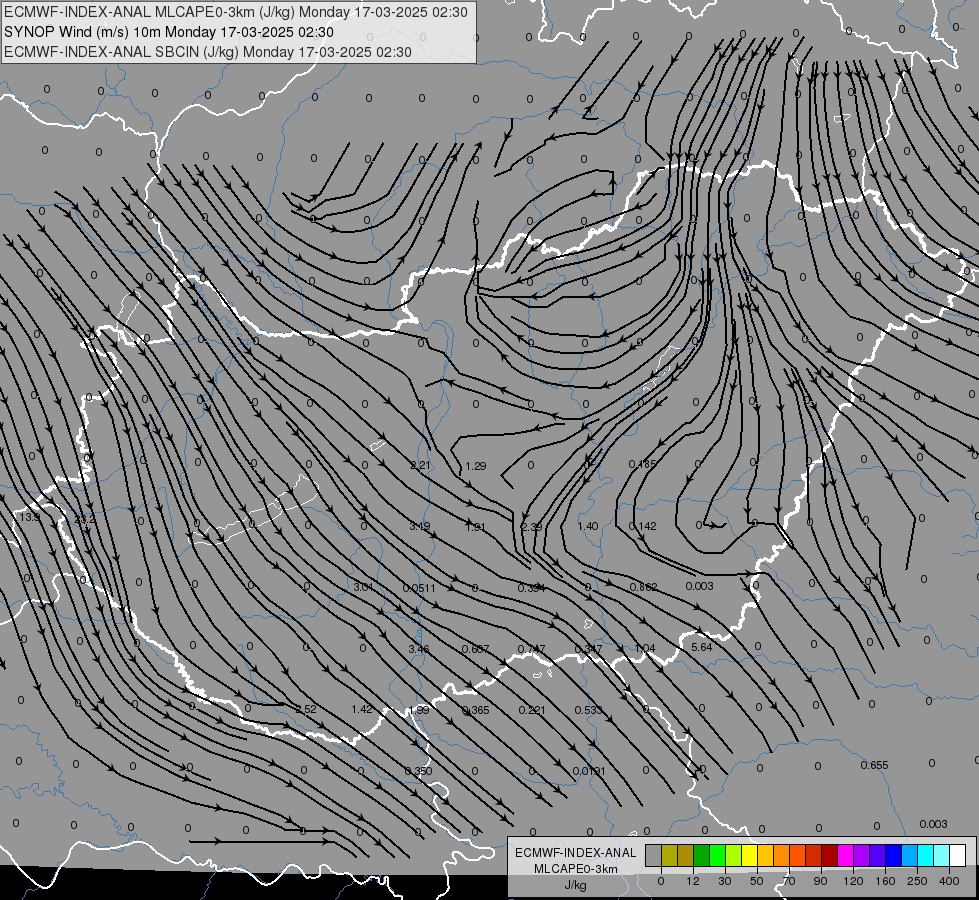This screenshot has width=979, height=900.
Task: Click the map value 1.40
Action: pyautogui.click(x=588, y=527)
